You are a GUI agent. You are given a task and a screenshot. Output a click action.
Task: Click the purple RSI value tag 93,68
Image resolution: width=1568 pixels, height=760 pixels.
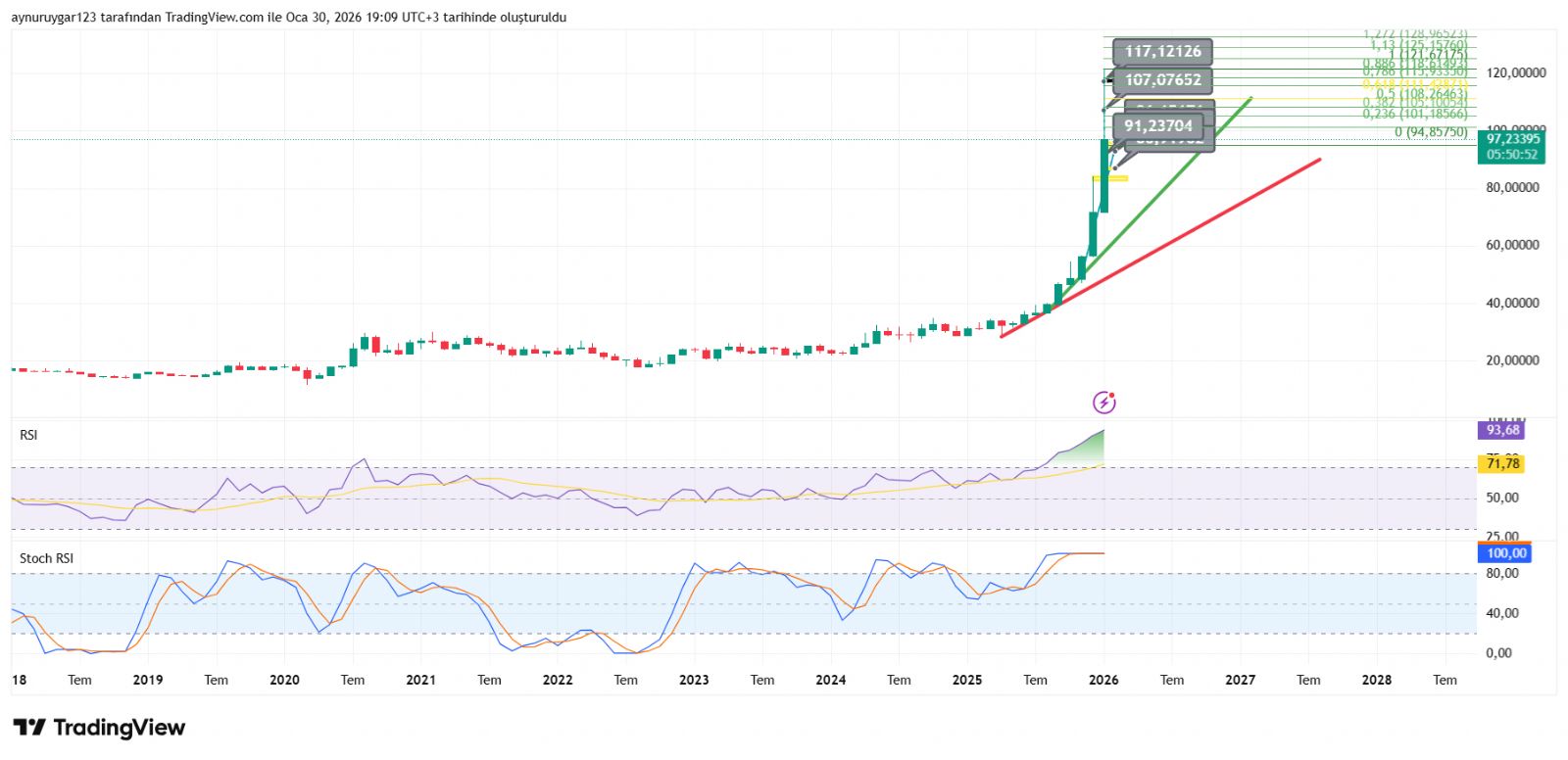coord(1502,430)
